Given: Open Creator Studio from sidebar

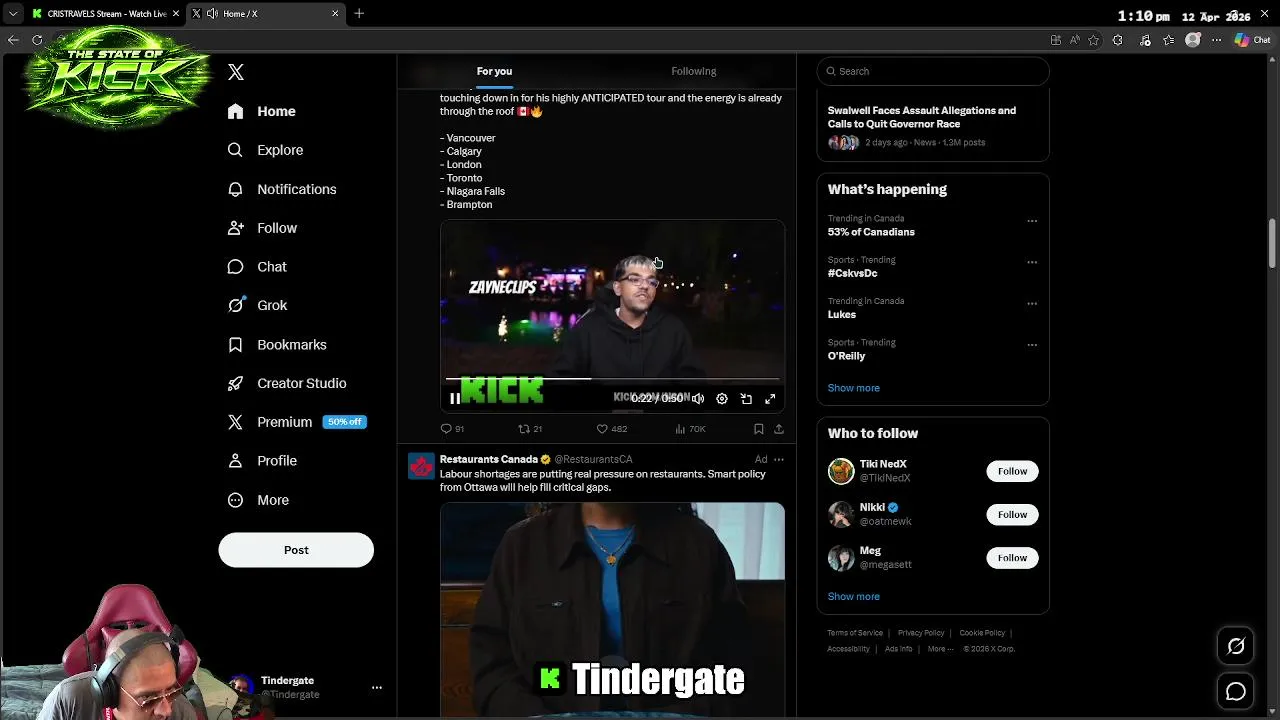Looking at the screenshot, I should pos(288,383).
